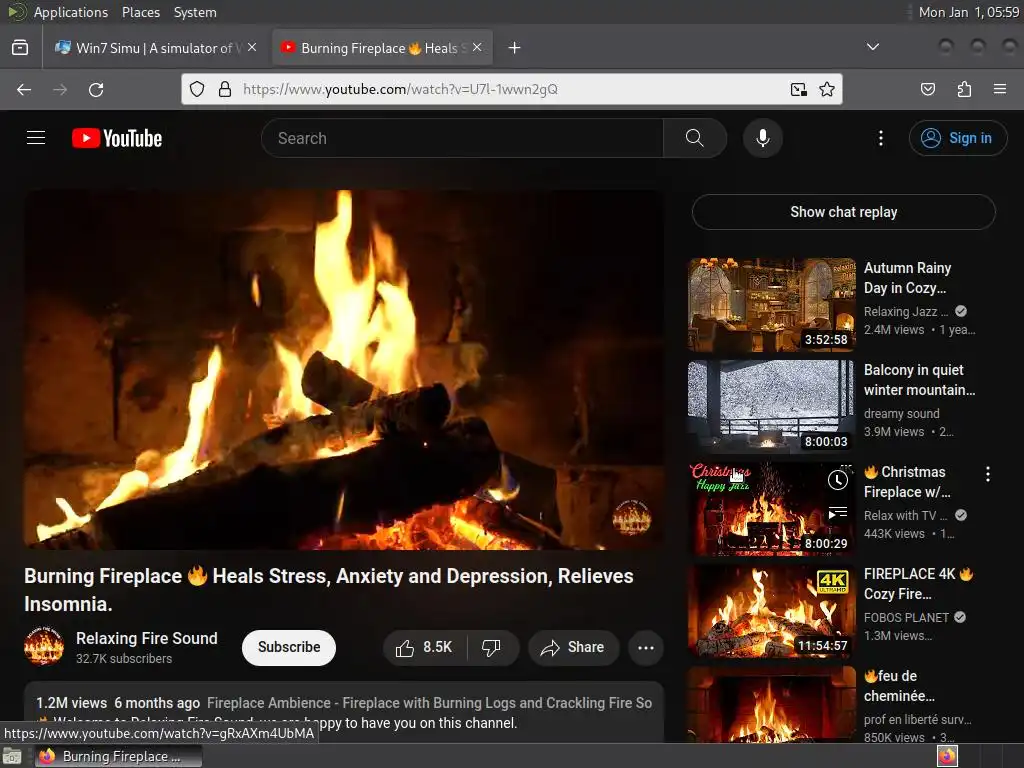This screenshot has height=768, width=1024.
Task: Close the Burning Fireplace tab
Action: (477, 48)
